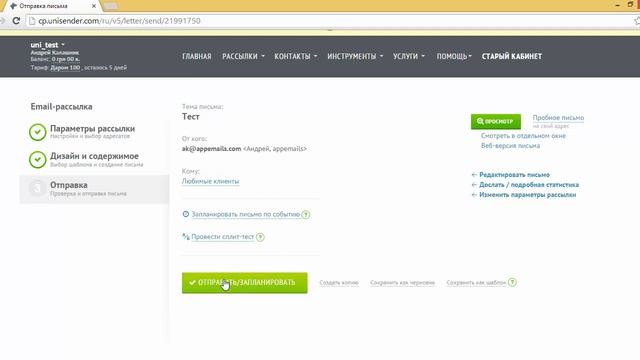This screenshot has width=640, height=360.
Task: Open the УСЛУГИ dropdown menu
Action: coord(409,56)
